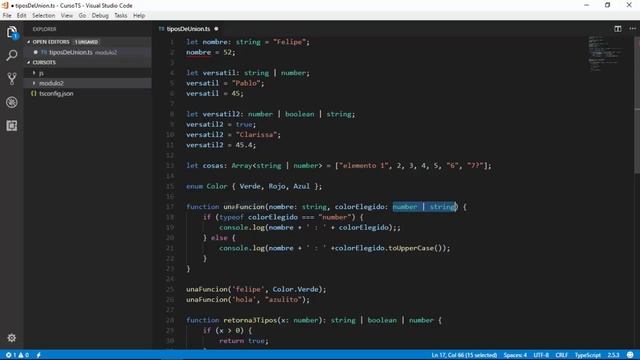Viewport: 640px width, 360px height.
Task: Click "Pablo" string on line 5
Action: [x=246, y=83]
